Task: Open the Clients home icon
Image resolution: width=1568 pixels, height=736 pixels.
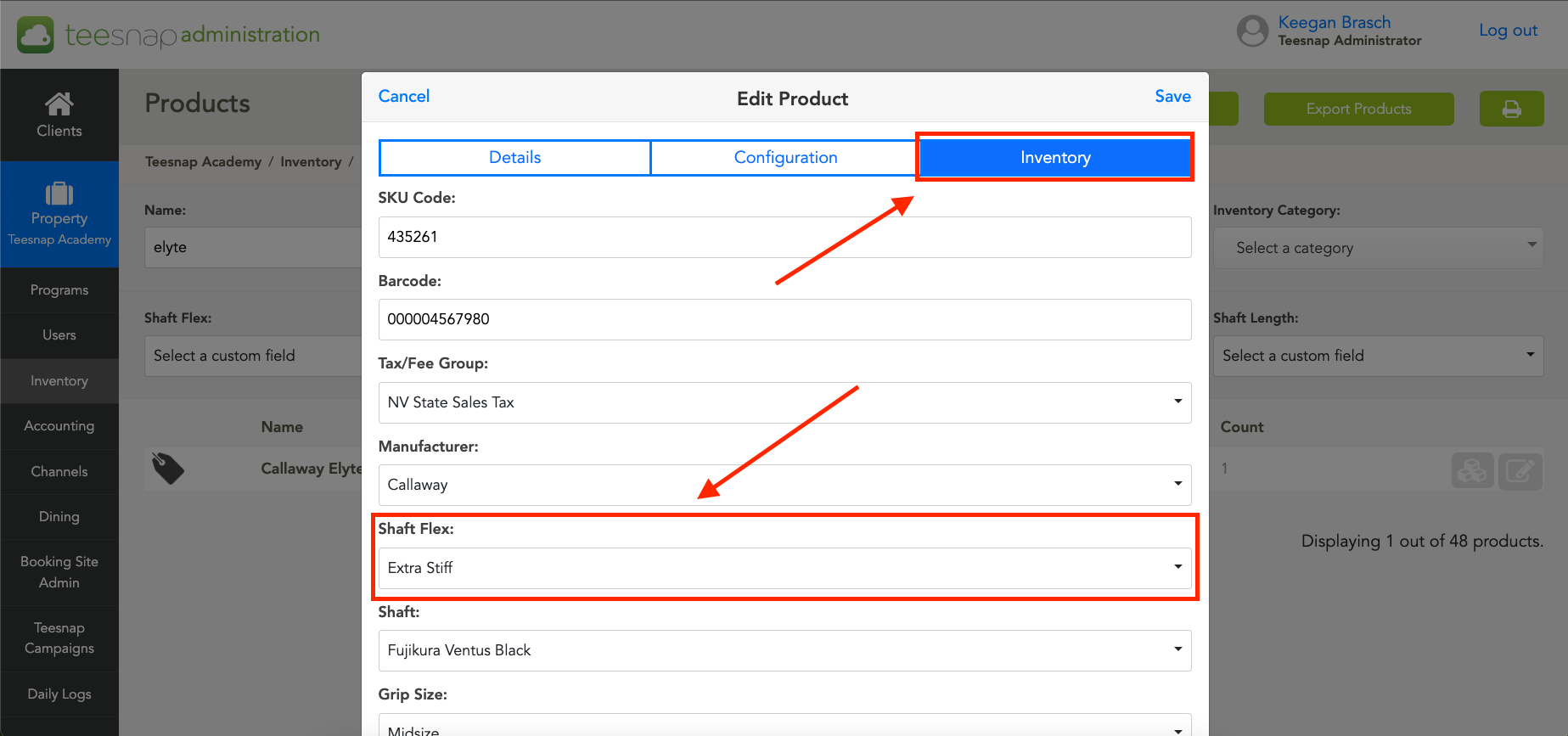Action: coord(59,104)
